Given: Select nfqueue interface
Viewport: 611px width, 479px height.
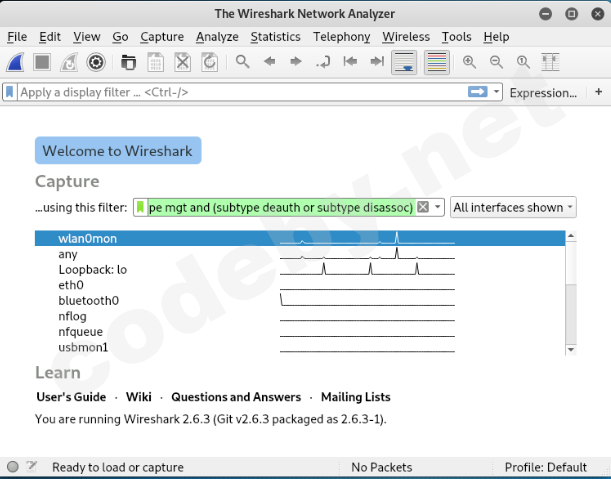Looking at the screenshot, I should (x=300, y=332).
